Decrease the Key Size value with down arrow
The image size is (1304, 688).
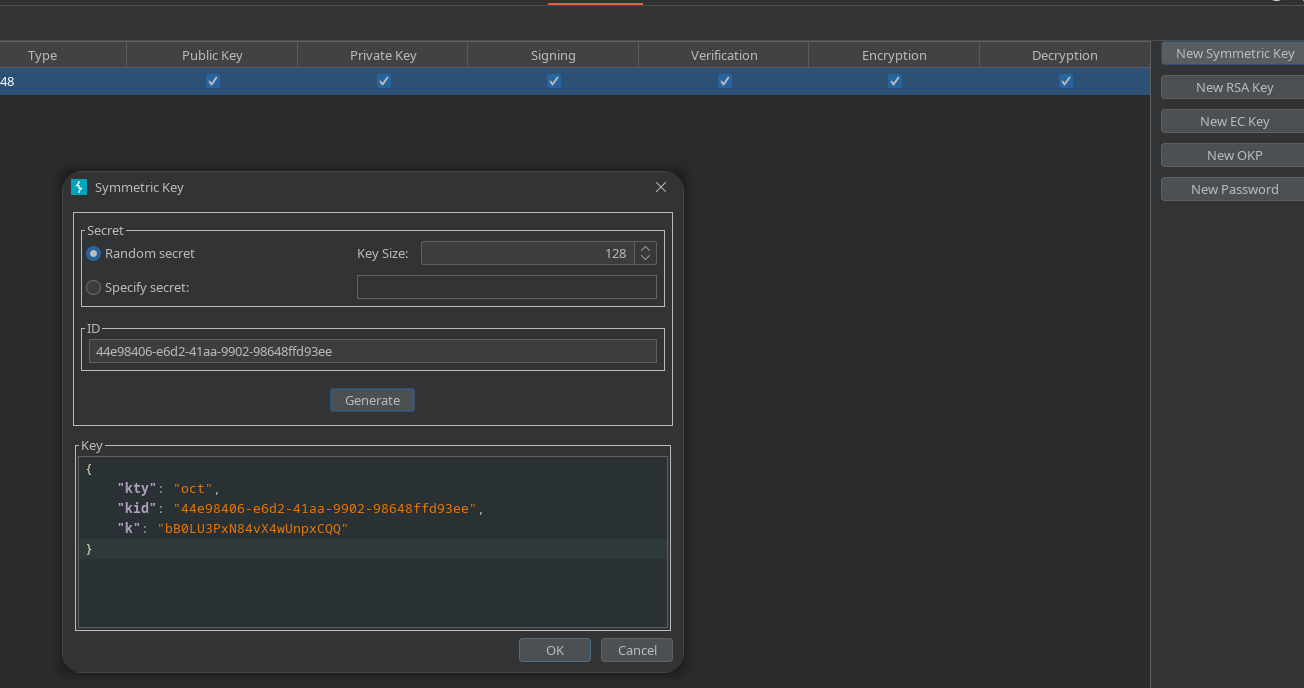645,259
